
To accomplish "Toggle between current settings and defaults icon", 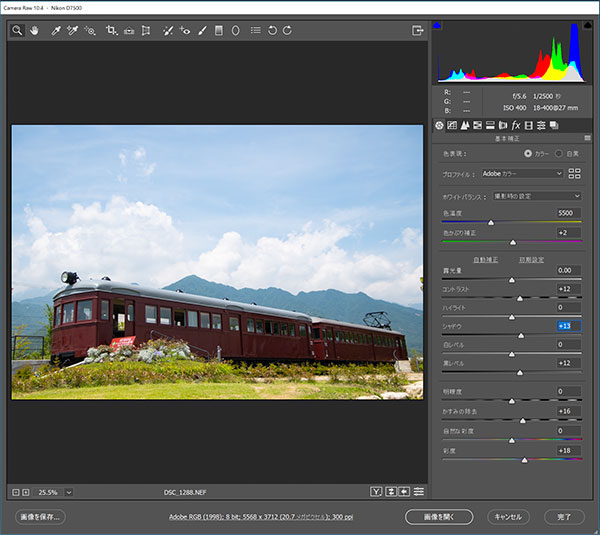I will (x=419, y=492).
